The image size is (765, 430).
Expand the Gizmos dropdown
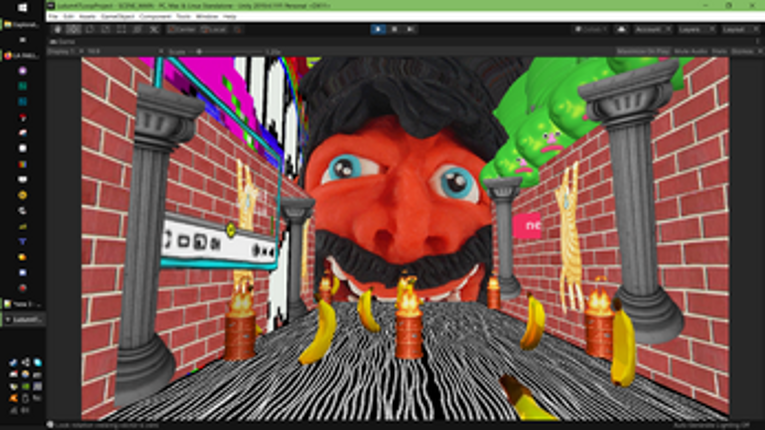(x=746, y=51)
